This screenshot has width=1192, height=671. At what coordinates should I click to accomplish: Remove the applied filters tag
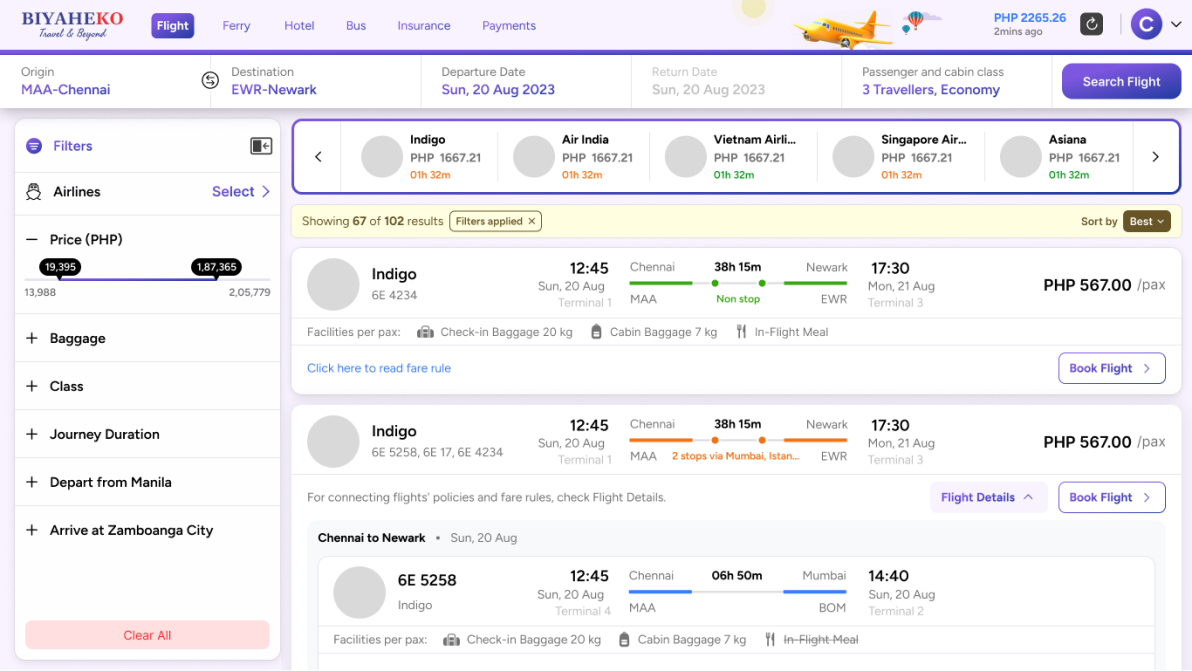(x=532, y=221)
